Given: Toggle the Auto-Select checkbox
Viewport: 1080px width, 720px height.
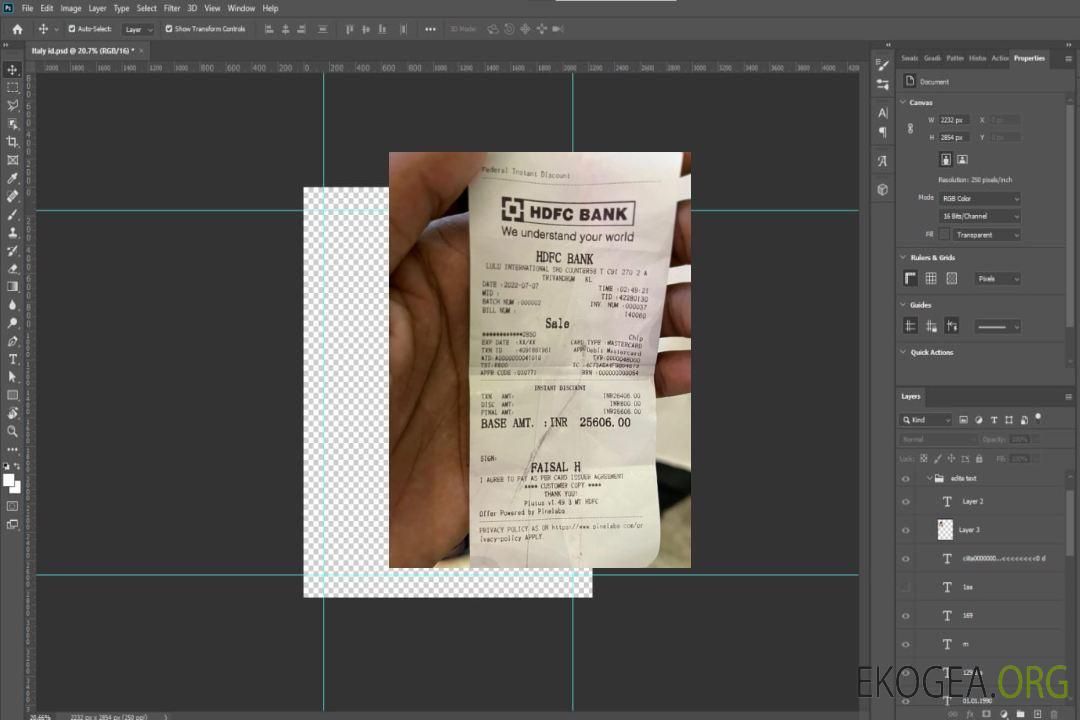Looking at the screenshot, I should tap(72, 29).
